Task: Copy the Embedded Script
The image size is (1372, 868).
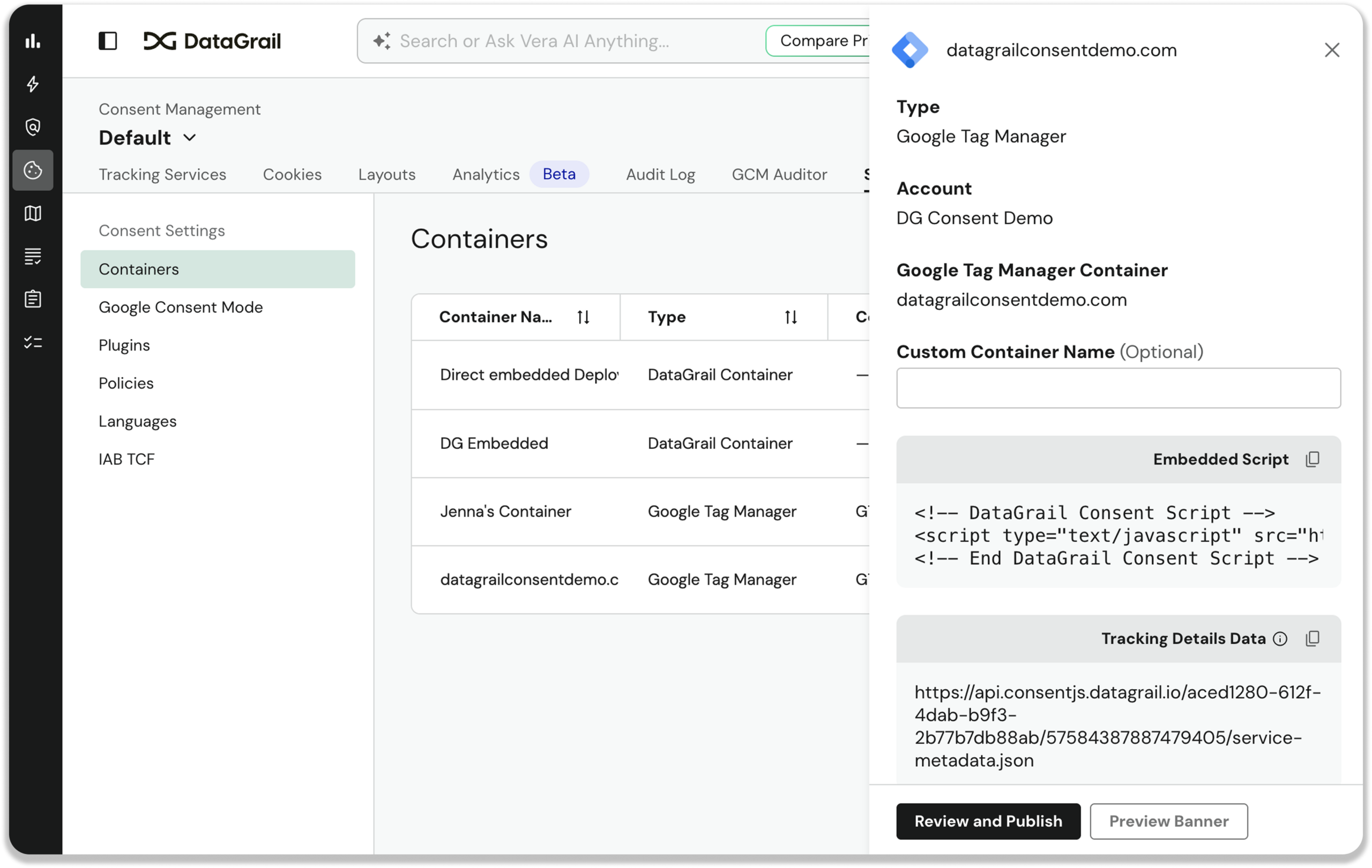Action: click(x=1312, y=459)
